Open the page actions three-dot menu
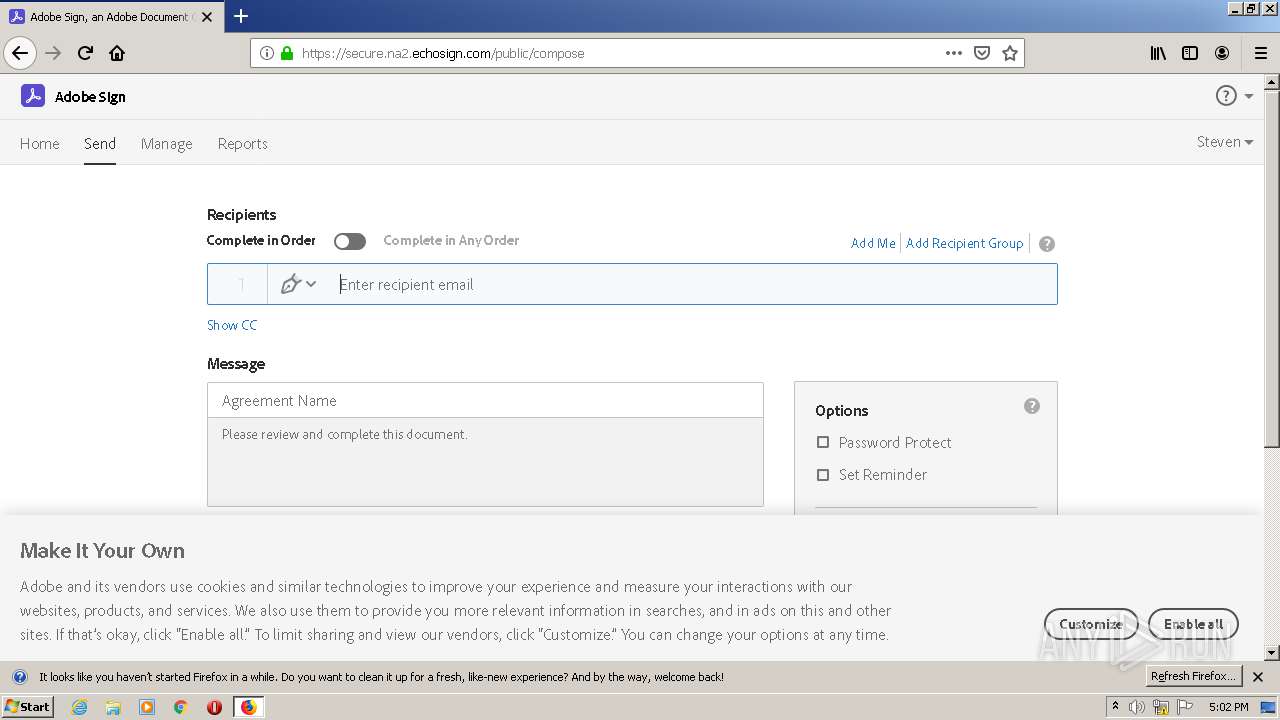1280x720 pixels. [x=954, y=53]
